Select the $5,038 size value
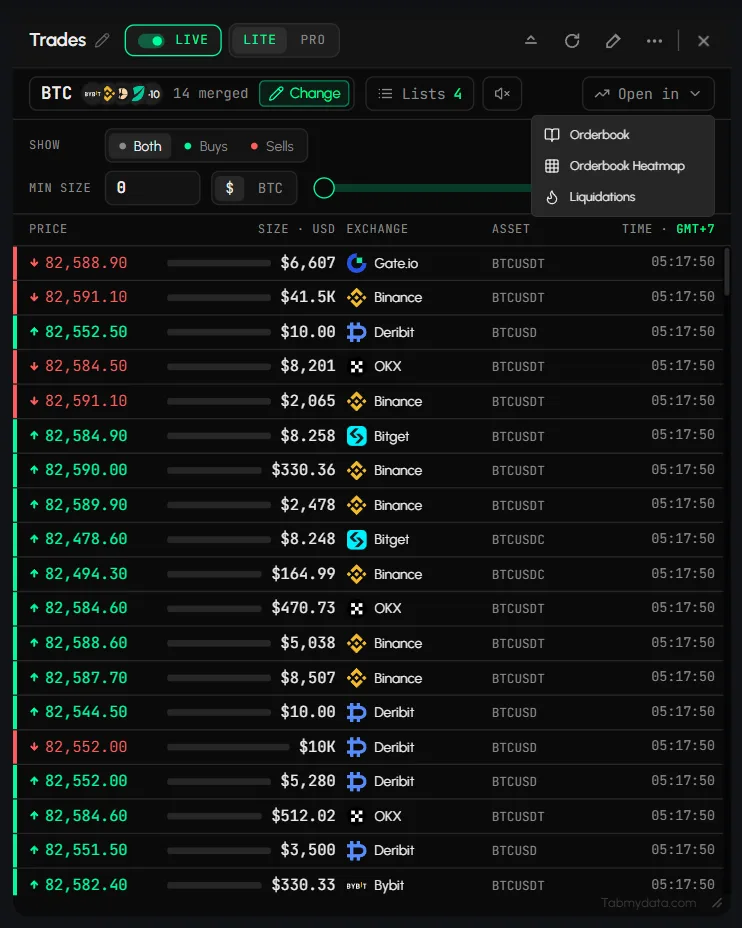 (x=308, y=643)
